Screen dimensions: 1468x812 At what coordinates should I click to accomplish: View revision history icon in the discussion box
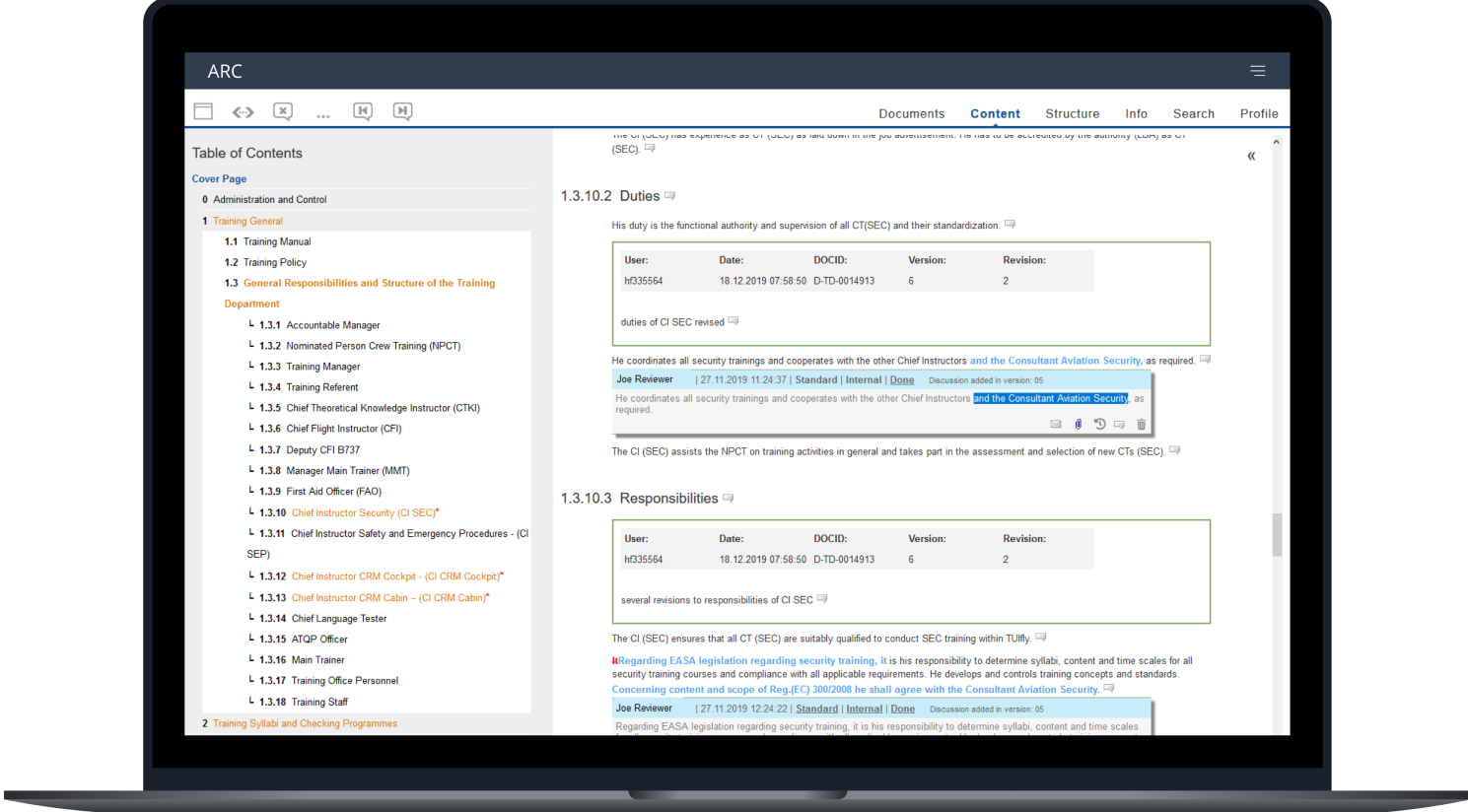[x=1099, y=424]
